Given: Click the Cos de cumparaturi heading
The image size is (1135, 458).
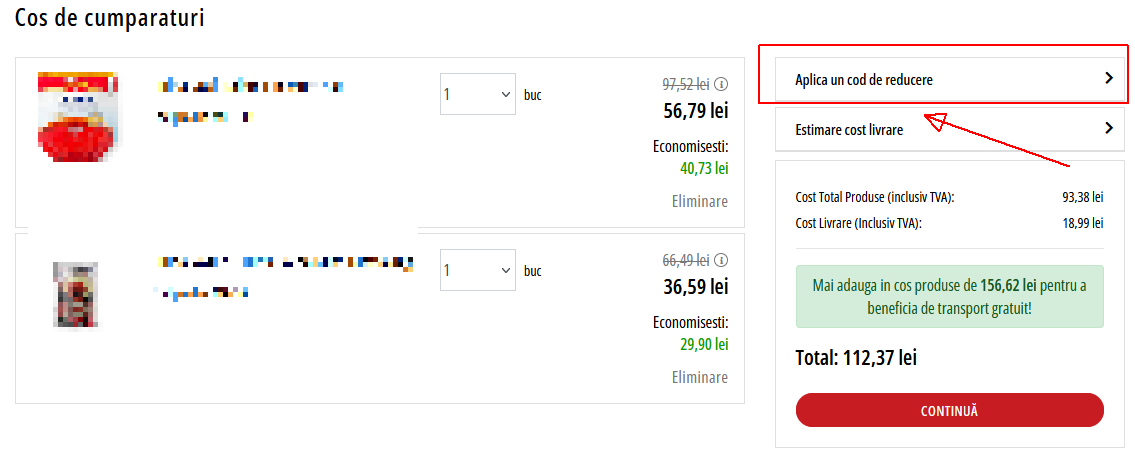Looking at the screenshot, I should tap(109, 18).
